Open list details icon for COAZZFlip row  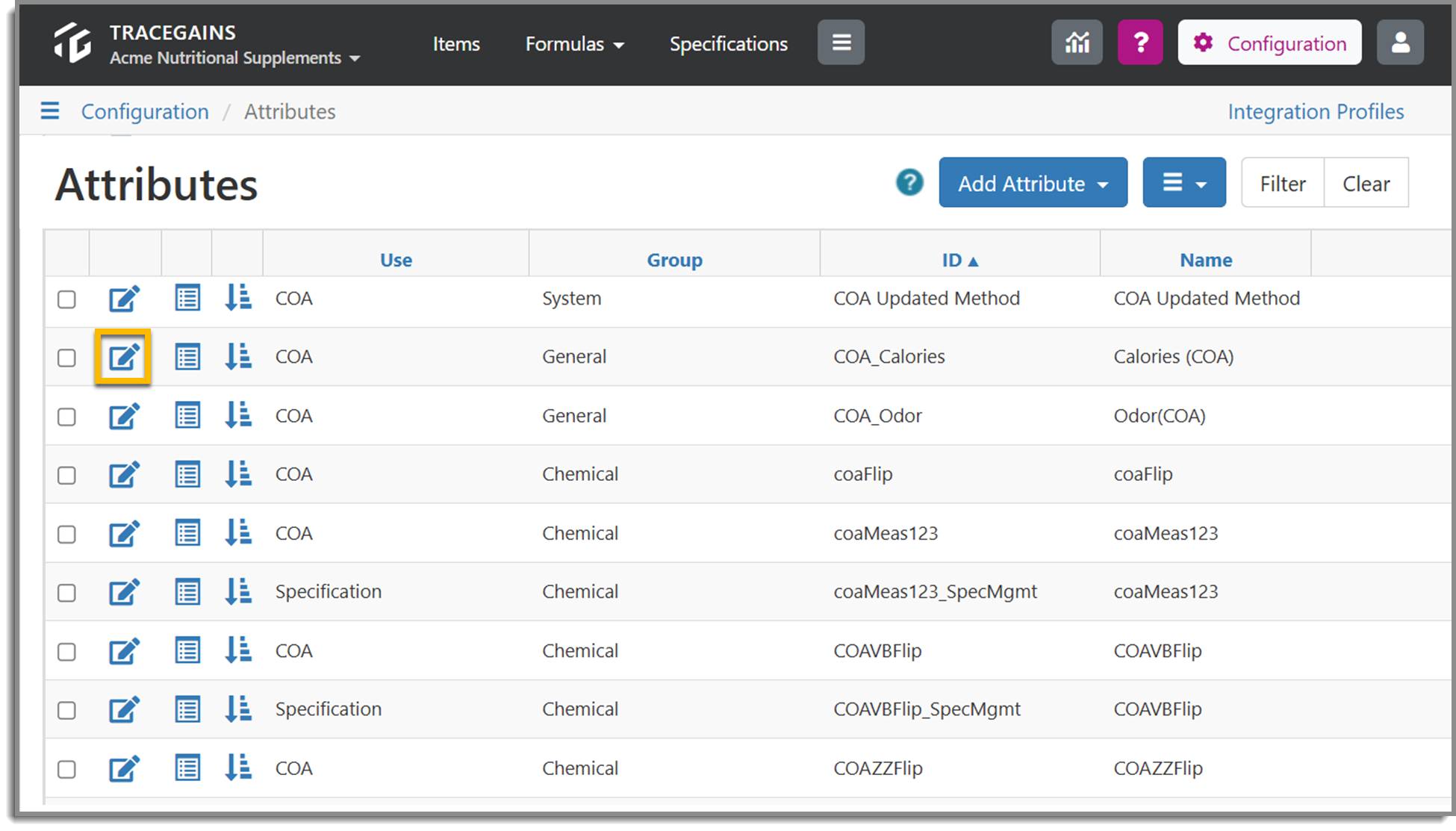coord(187,768)
